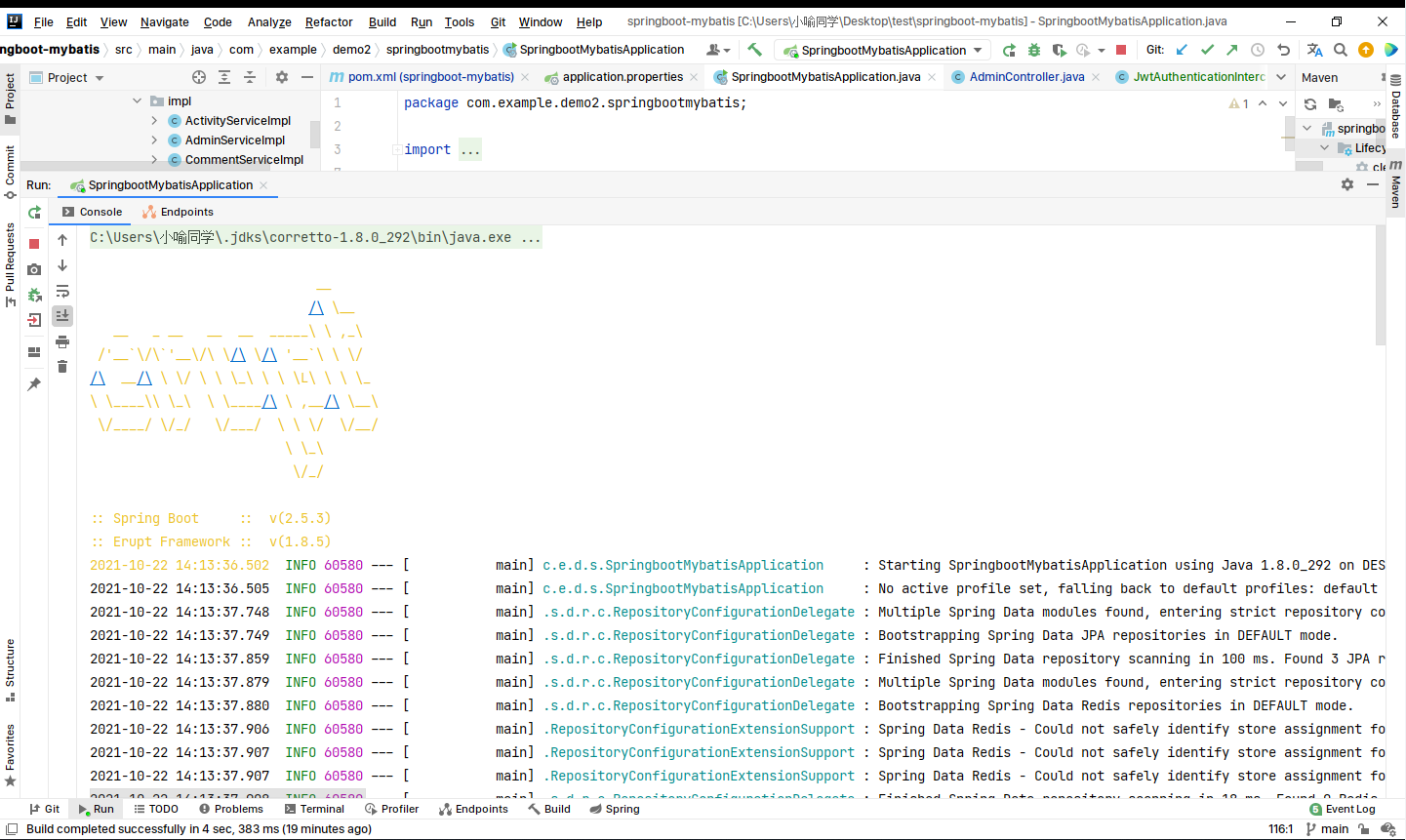Switch to the AdminController.java tab
The height and width of the screenshot is (840, 1406).
[x=1025, y=77]
